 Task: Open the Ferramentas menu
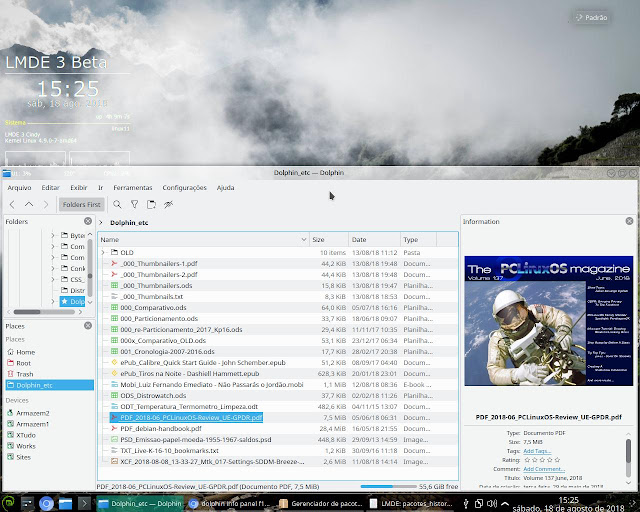(133, 188)
